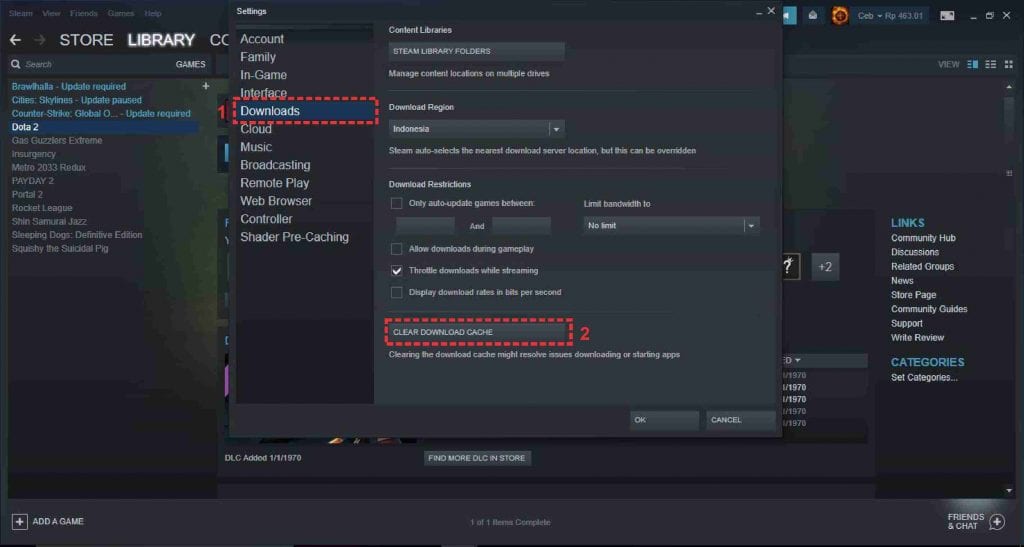1024x547 pixels.
Task: Switch to Interface settings
Action: point(263,93)
